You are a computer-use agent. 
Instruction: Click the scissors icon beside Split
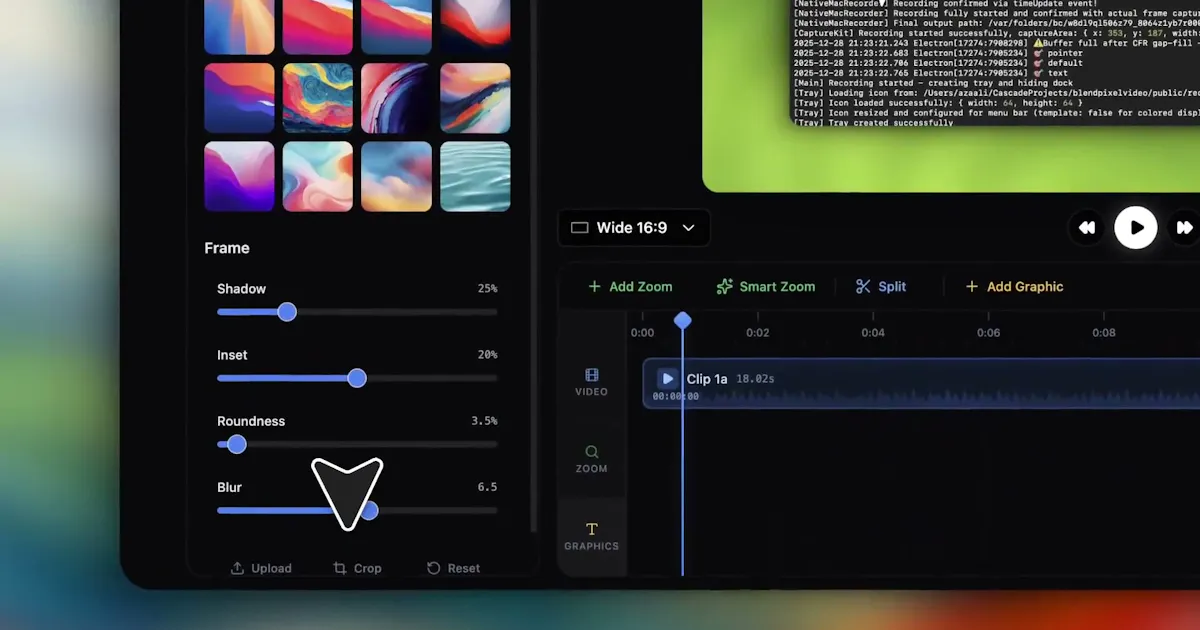coord(864,287)
